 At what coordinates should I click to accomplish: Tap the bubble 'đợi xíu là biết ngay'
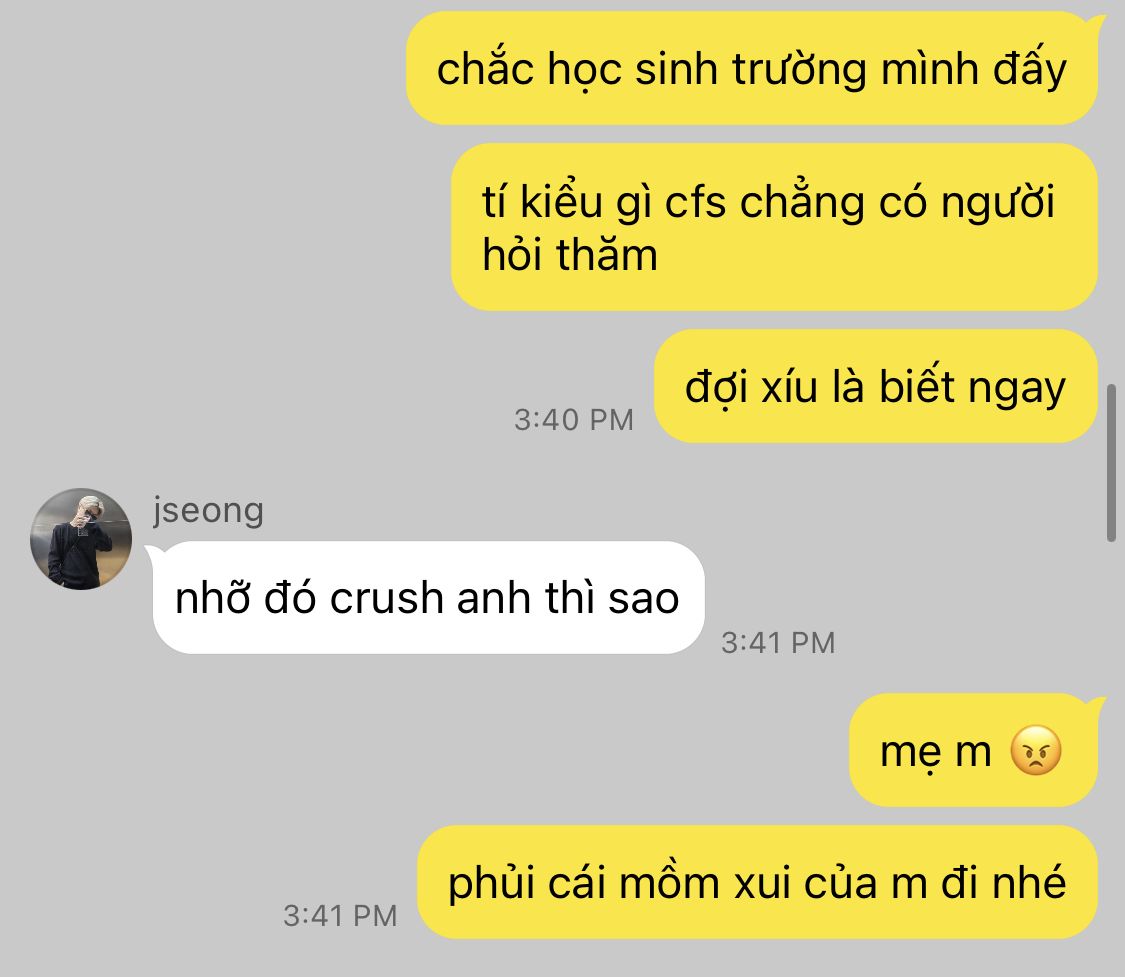click(x=876, y=387)
